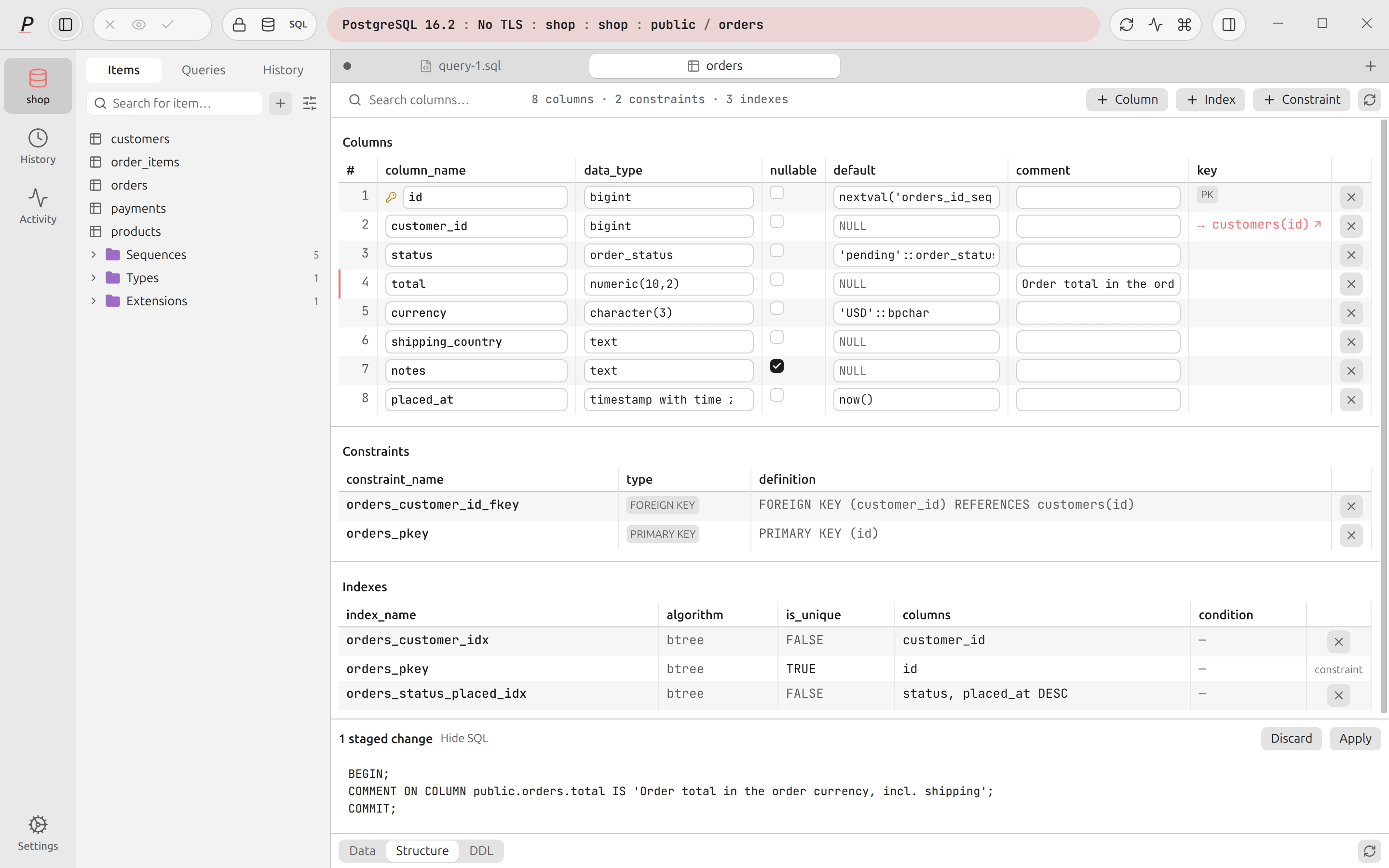Screen dimensions: 1389x868
Task: Open the filter sliders icon beside the item search
Action: click(309, 103)
